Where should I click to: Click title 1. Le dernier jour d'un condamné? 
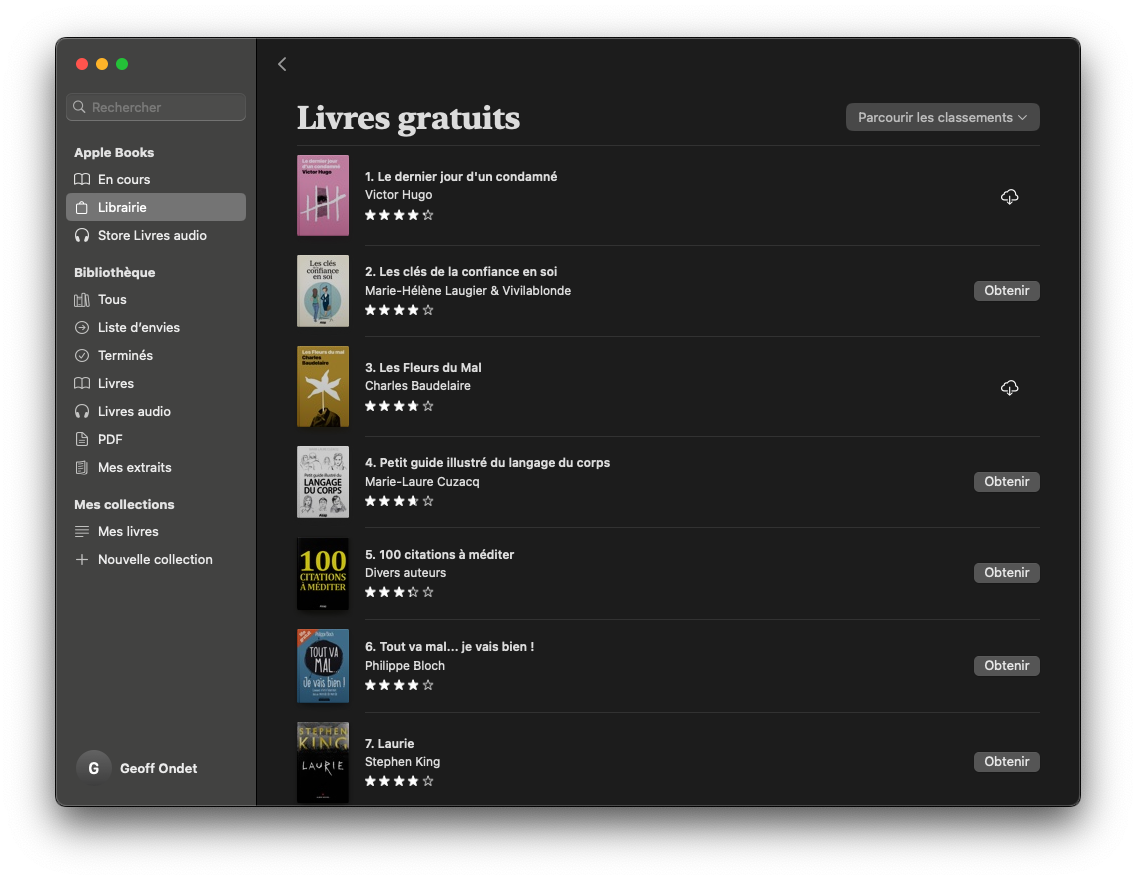point(461,177)
